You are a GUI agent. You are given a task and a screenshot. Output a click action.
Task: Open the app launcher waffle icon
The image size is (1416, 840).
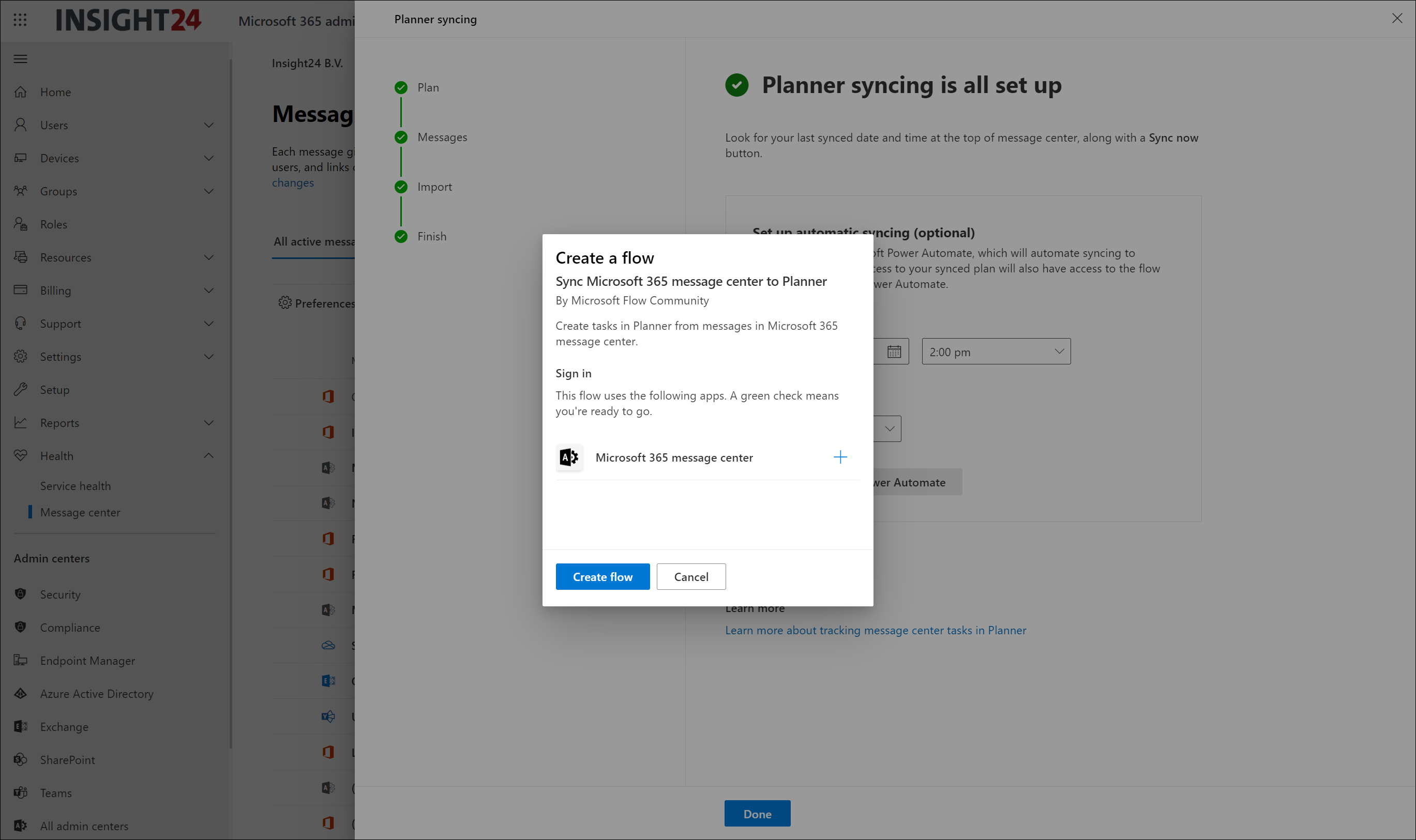click(x=20, y=20)
